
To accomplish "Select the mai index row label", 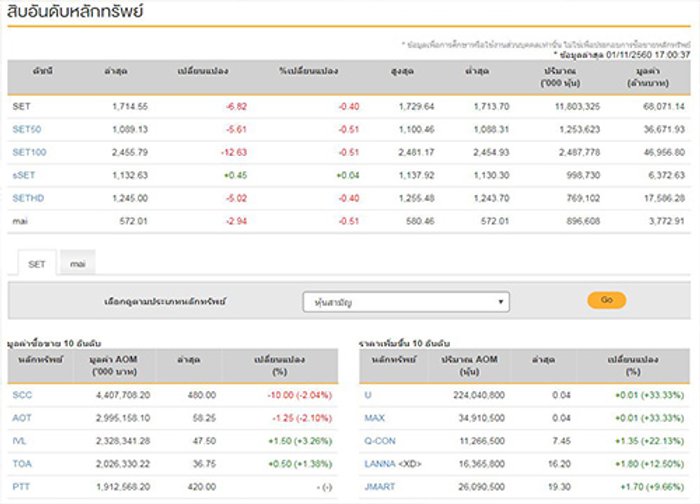I will point(20,221).
